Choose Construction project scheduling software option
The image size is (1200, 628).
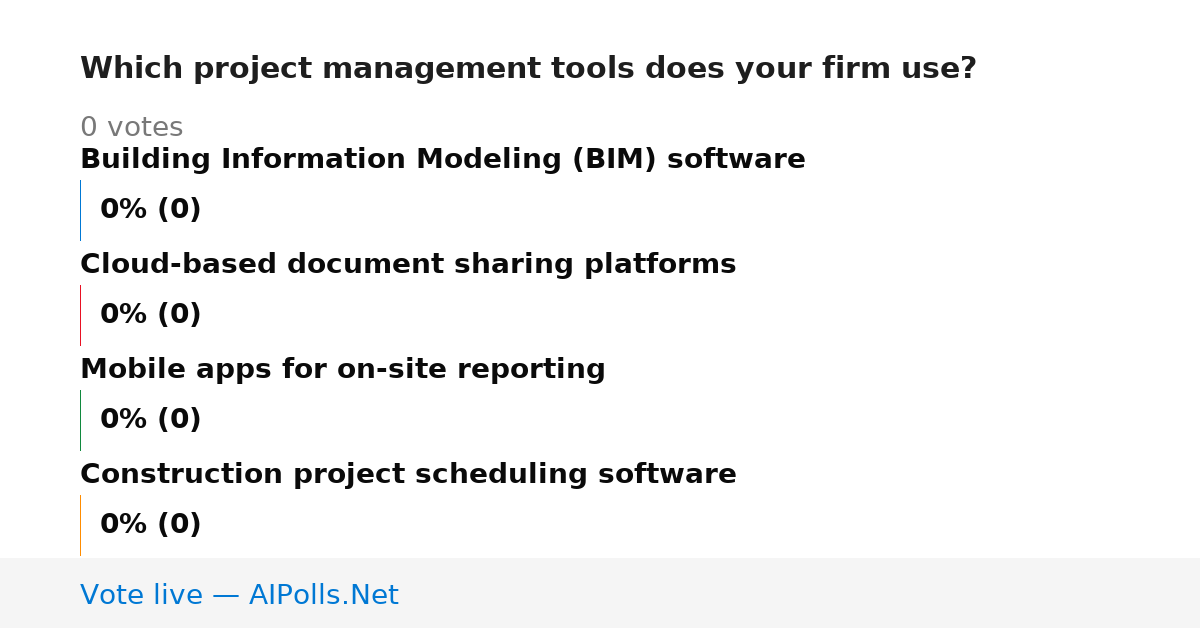tap(408, 475)
